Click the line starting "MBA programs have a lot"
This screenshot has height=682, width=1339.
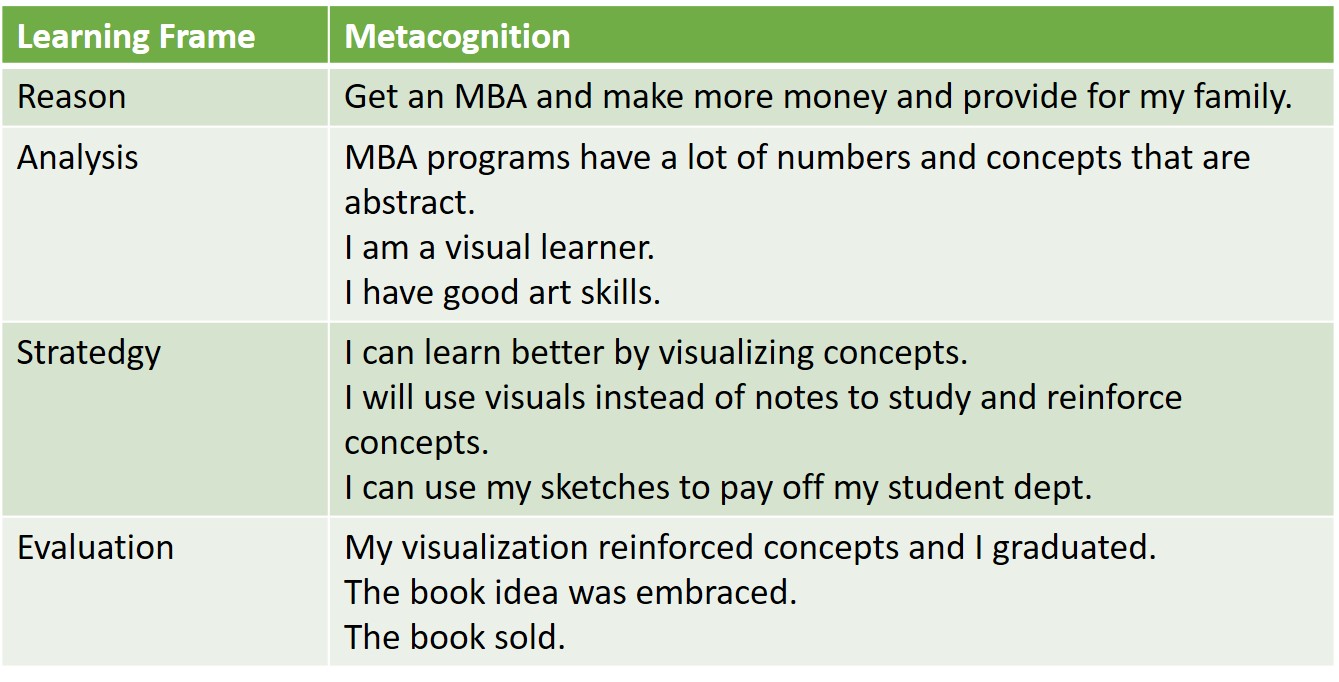797,158
